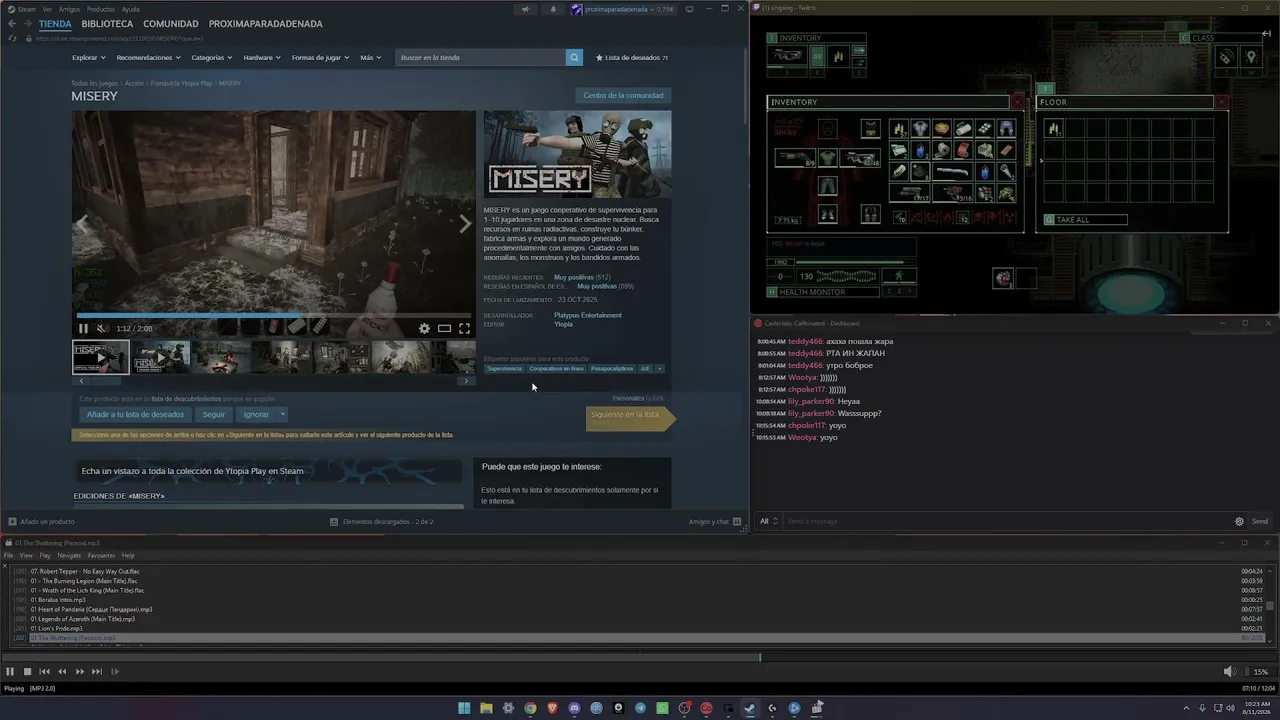Switch trailer to theater mode
The image size is (1280, 720).
point(444,328)
